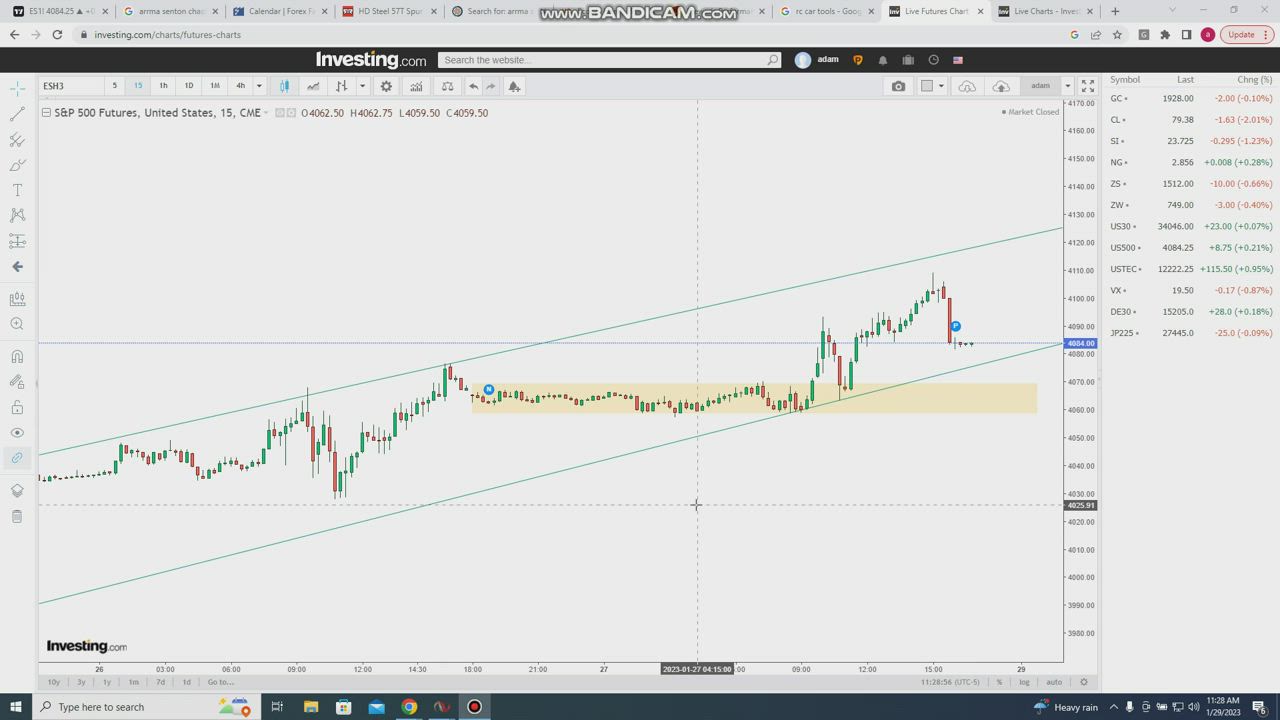Take a chart snapshot with camera icon
Viewport: 1280px width, 720px height.
pos(898,86)
